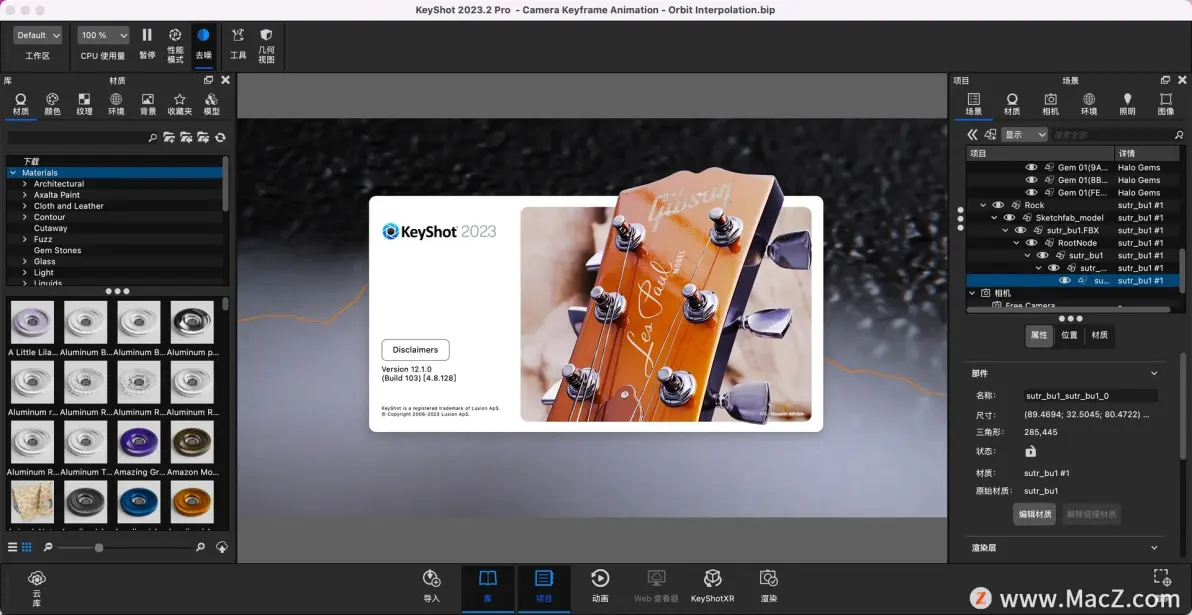Pause rendering with the 暂停 button
The height and width of the screenshot is (615, 1192).
(x=147, y=44)
